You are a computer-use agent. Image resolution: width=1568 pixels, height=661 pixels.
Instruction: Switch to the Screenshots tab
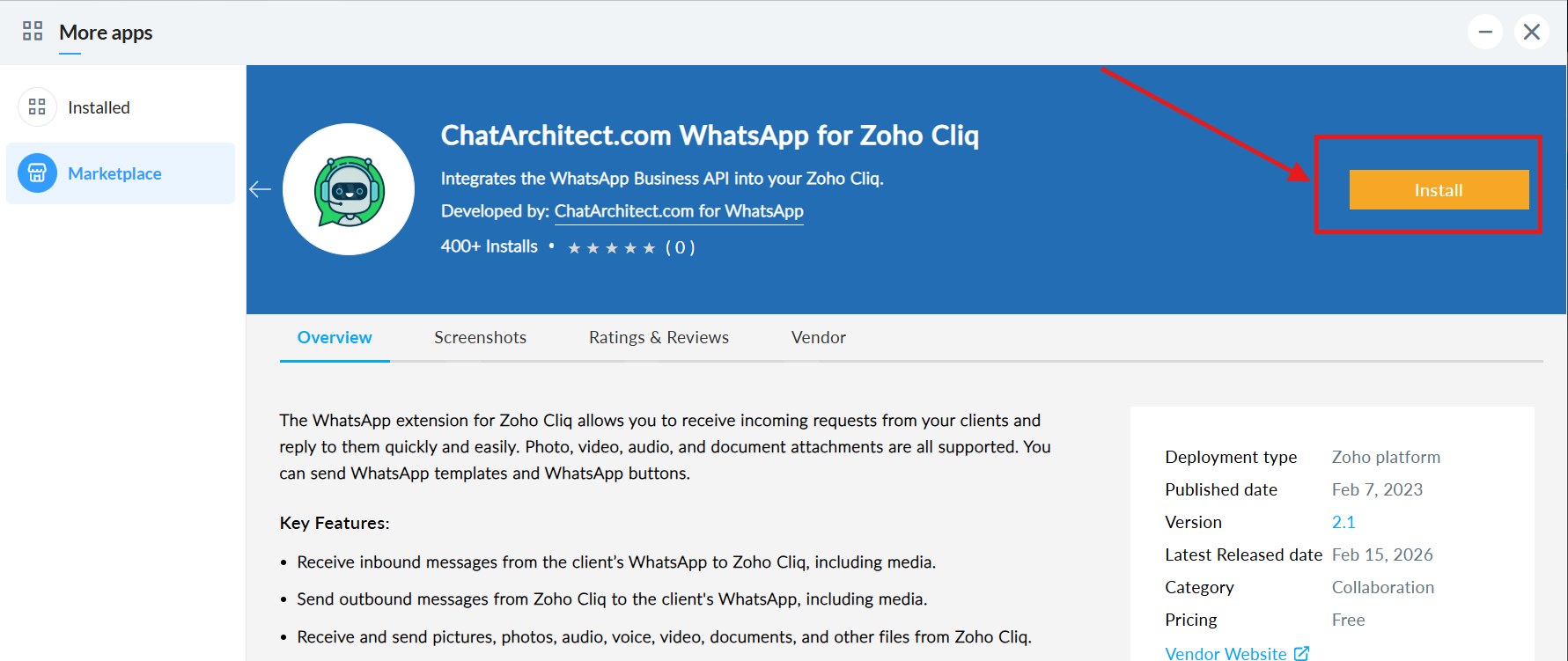(x=480, y=337)
